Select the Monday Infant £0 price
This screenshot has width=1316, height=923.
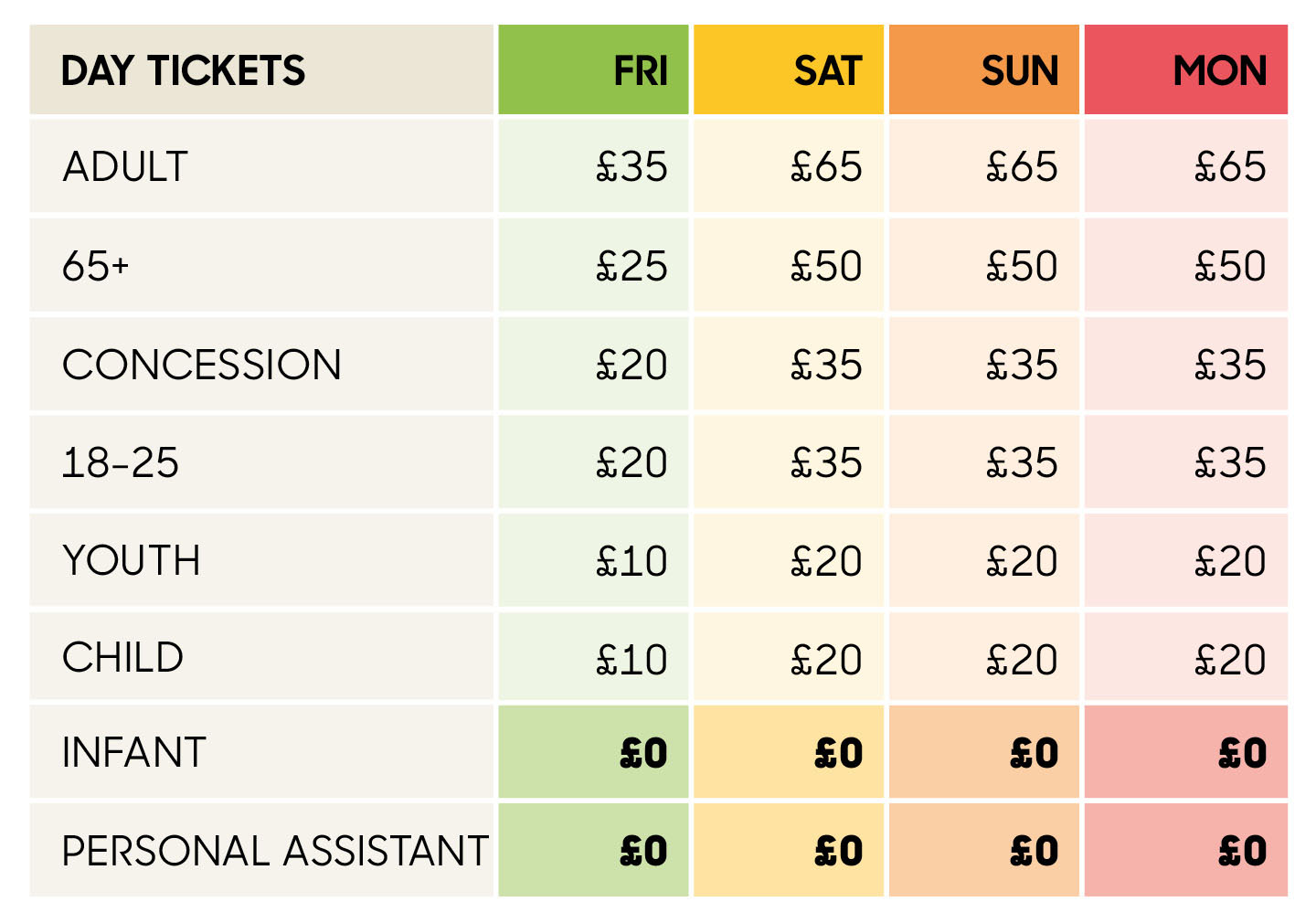click(x=1242, y=754)
